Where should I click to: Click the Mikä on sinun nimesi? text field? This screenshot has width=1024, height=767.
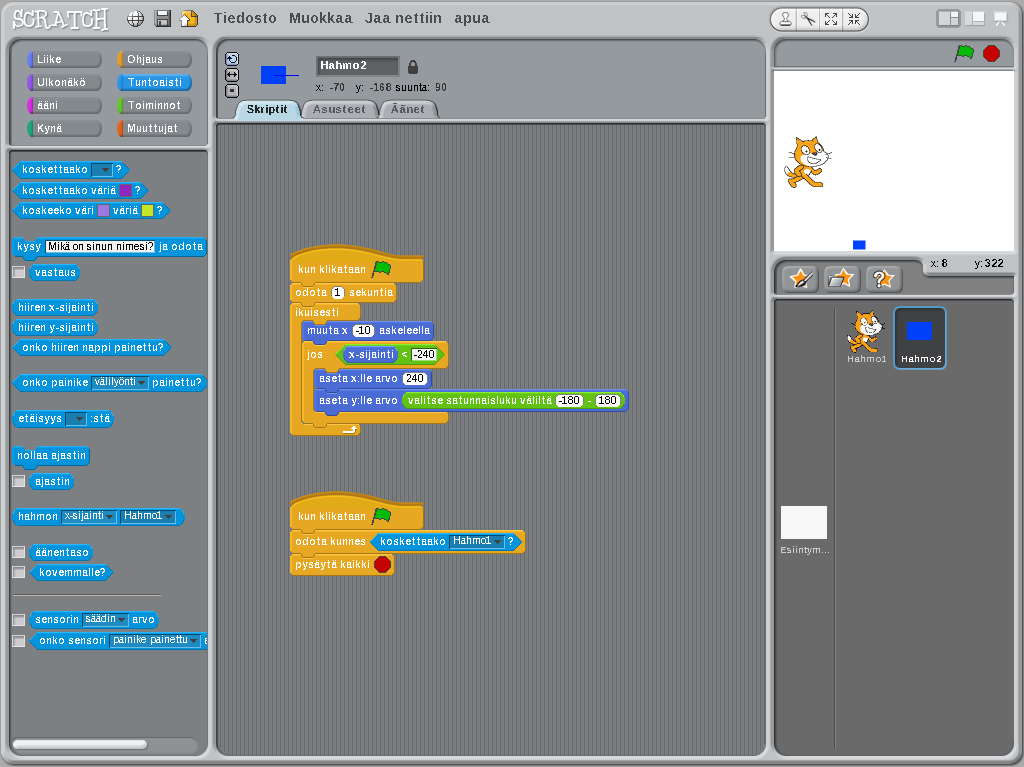tap(101, 247)
